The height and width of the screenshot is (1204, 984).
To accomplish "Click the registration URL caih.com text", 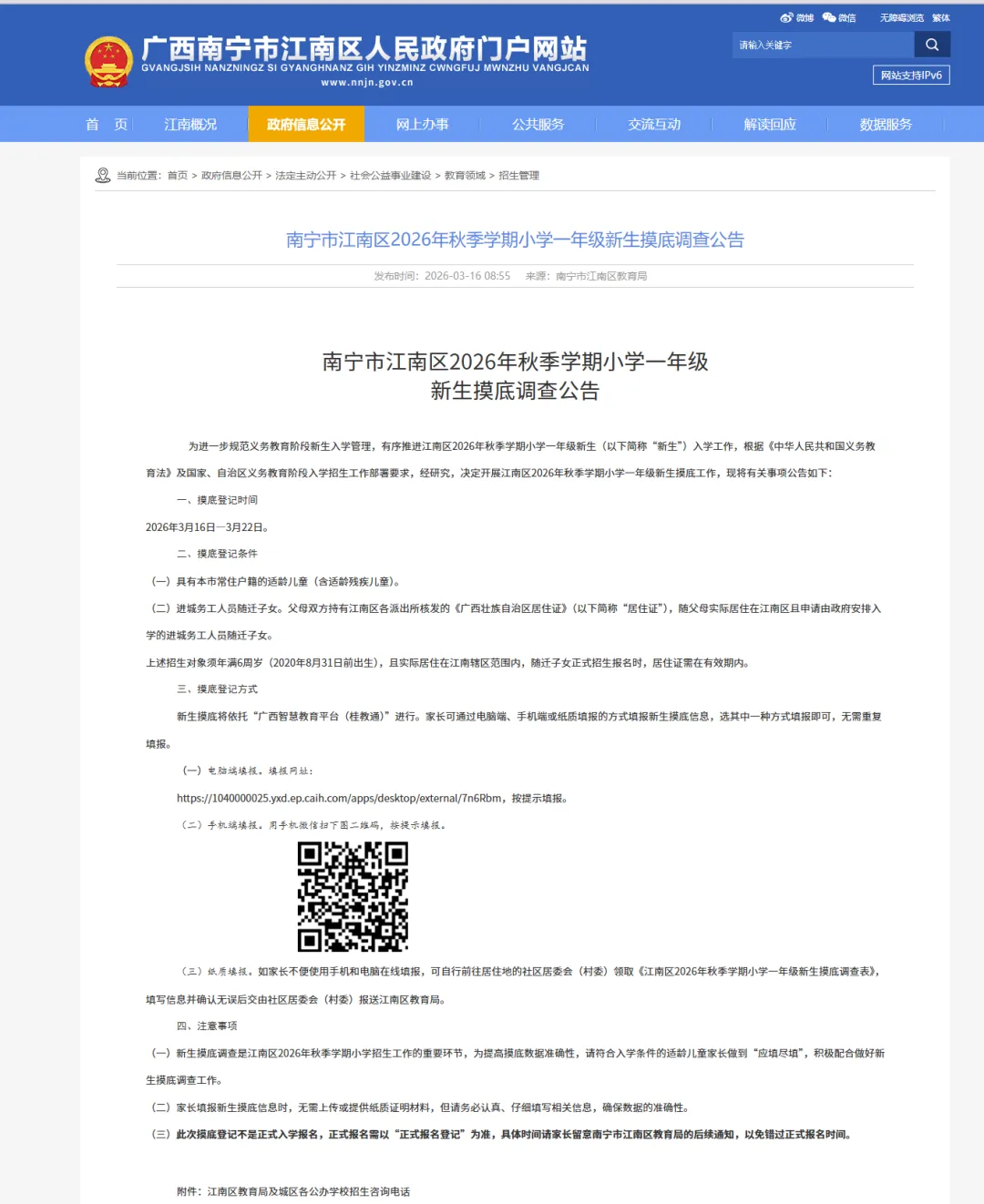I will (x=339, y=799).
